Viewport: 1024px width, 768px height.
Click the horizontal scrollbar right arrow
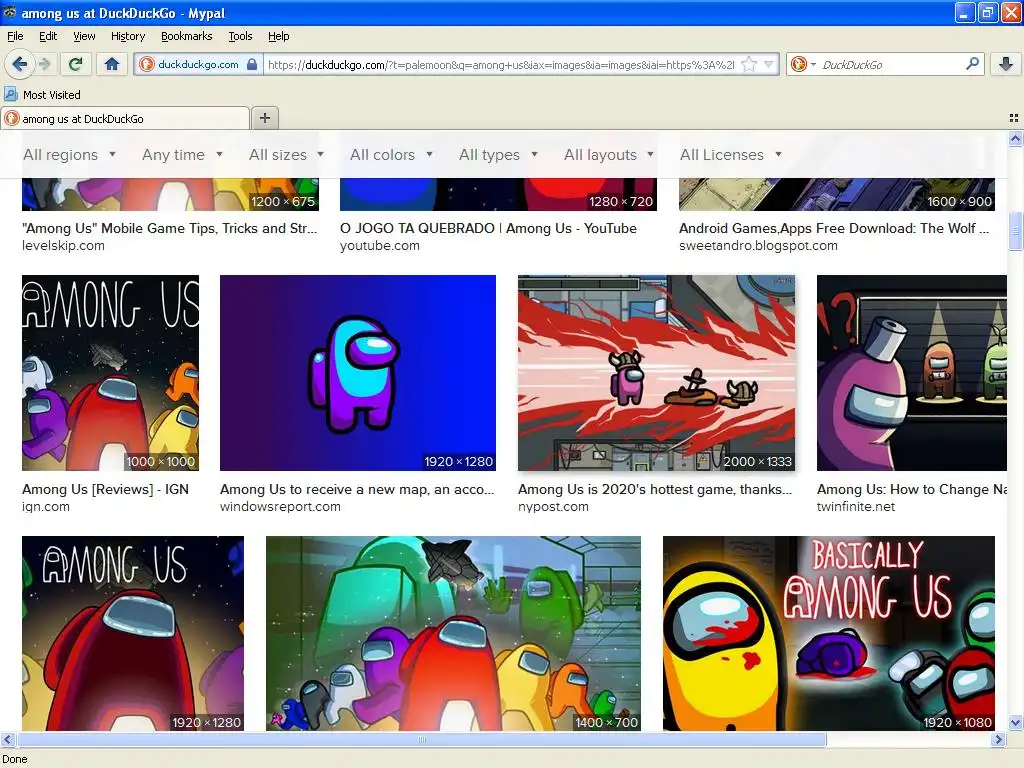click(999, 739)
